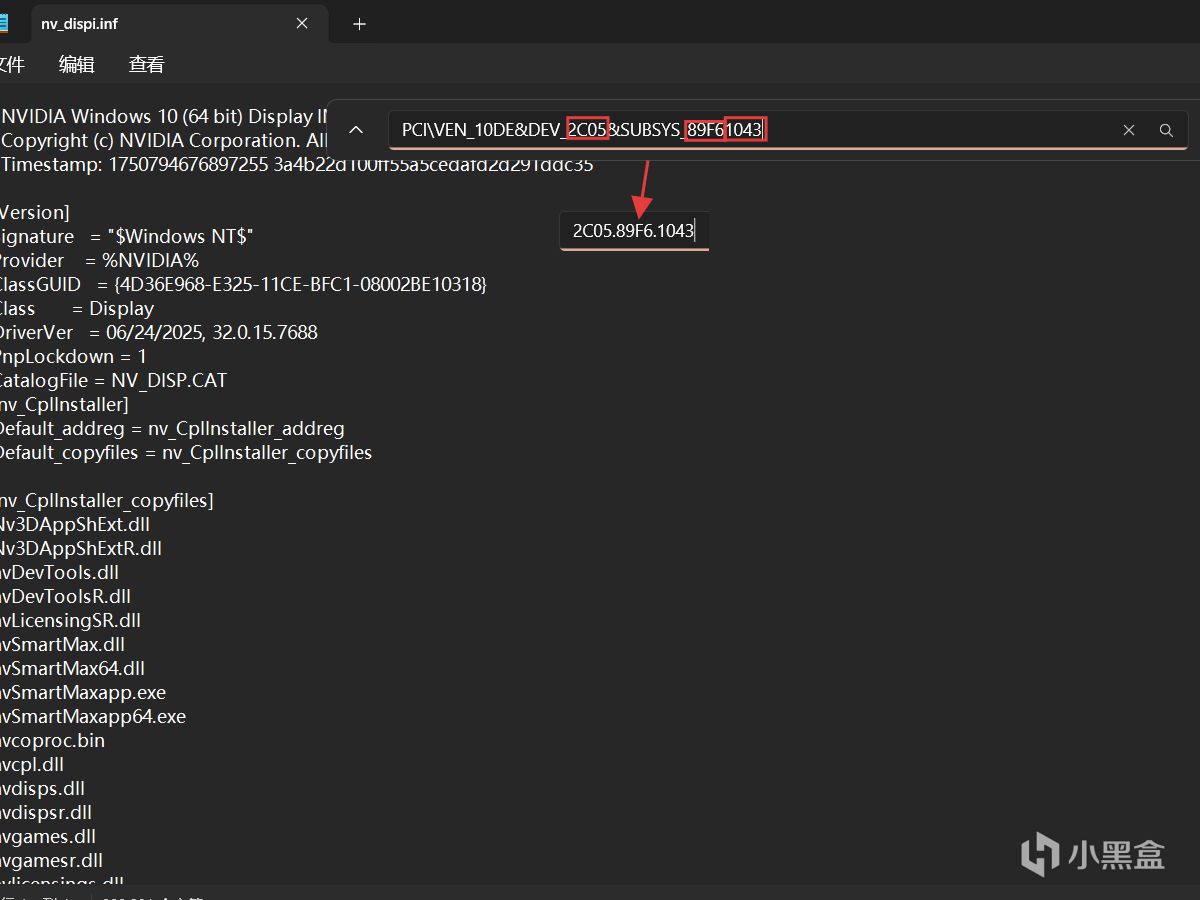This screenshot has height=900, width=1200.
Task: Click the nvSmartMax.dll line
Action: [x=62, y=644]
